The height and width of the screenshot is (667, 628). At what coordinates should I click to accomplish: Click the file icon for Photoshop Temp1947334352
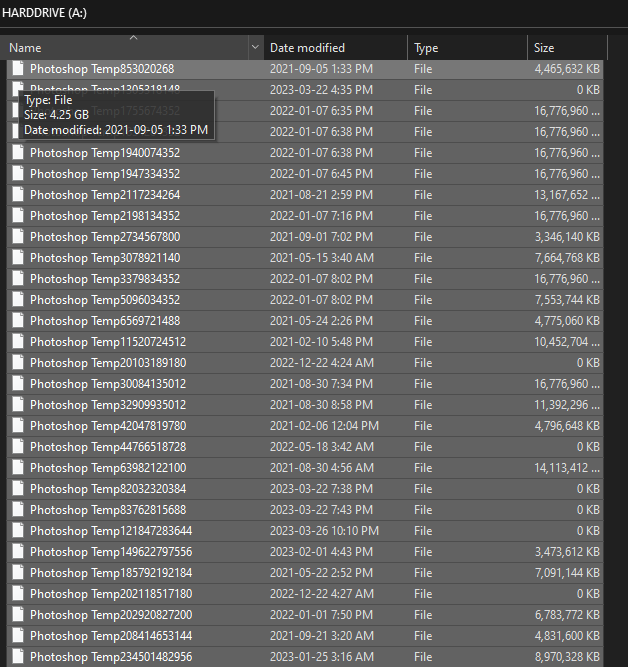point(18,174)
